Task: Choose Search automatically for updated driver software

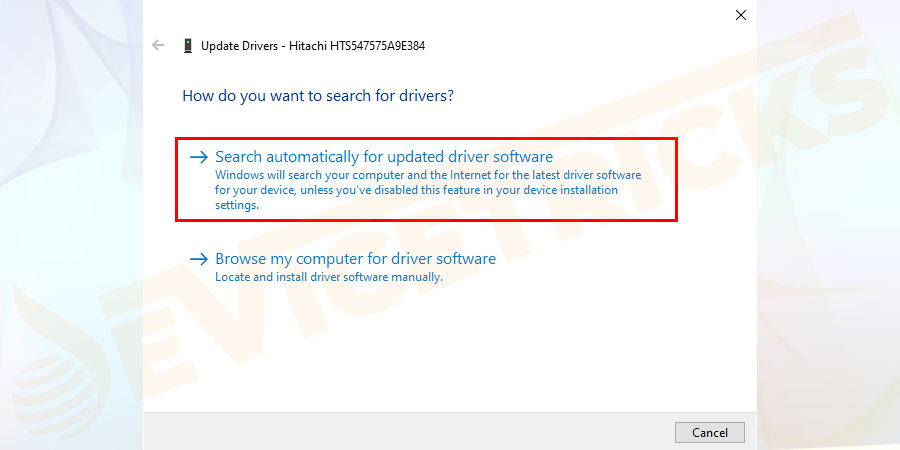Action: pyautogui.click(x=426, y=180)
